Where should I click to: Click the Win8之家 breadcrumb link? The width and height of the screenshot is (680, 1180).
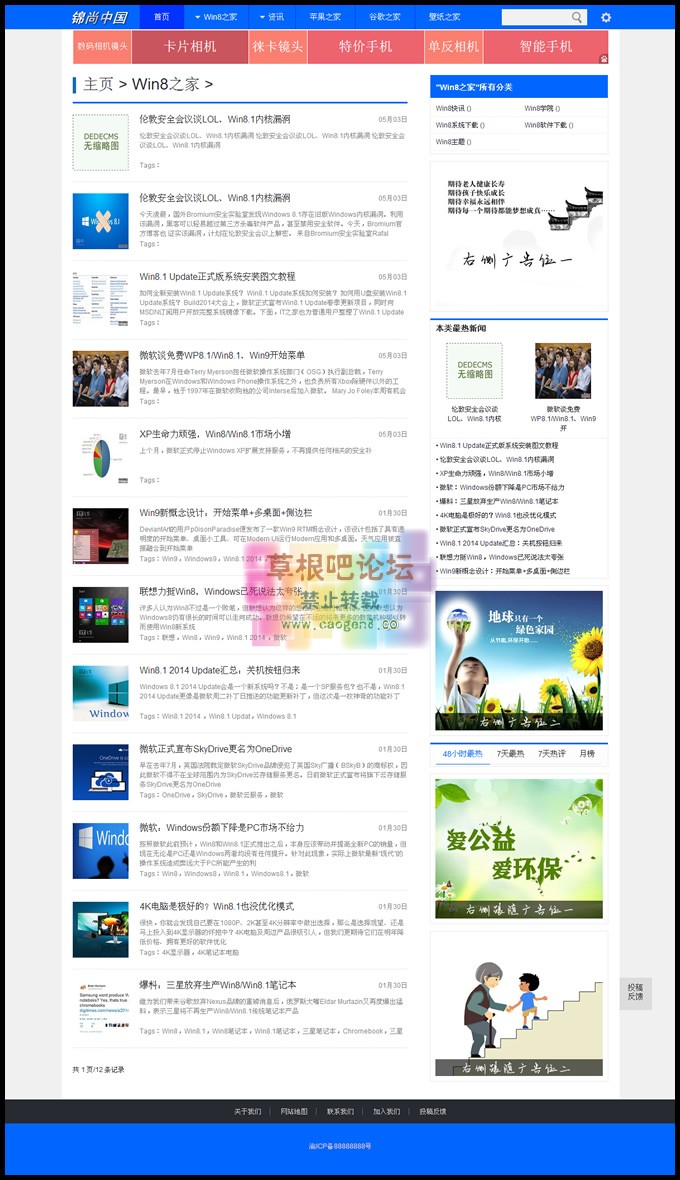(x=165, y=84)
